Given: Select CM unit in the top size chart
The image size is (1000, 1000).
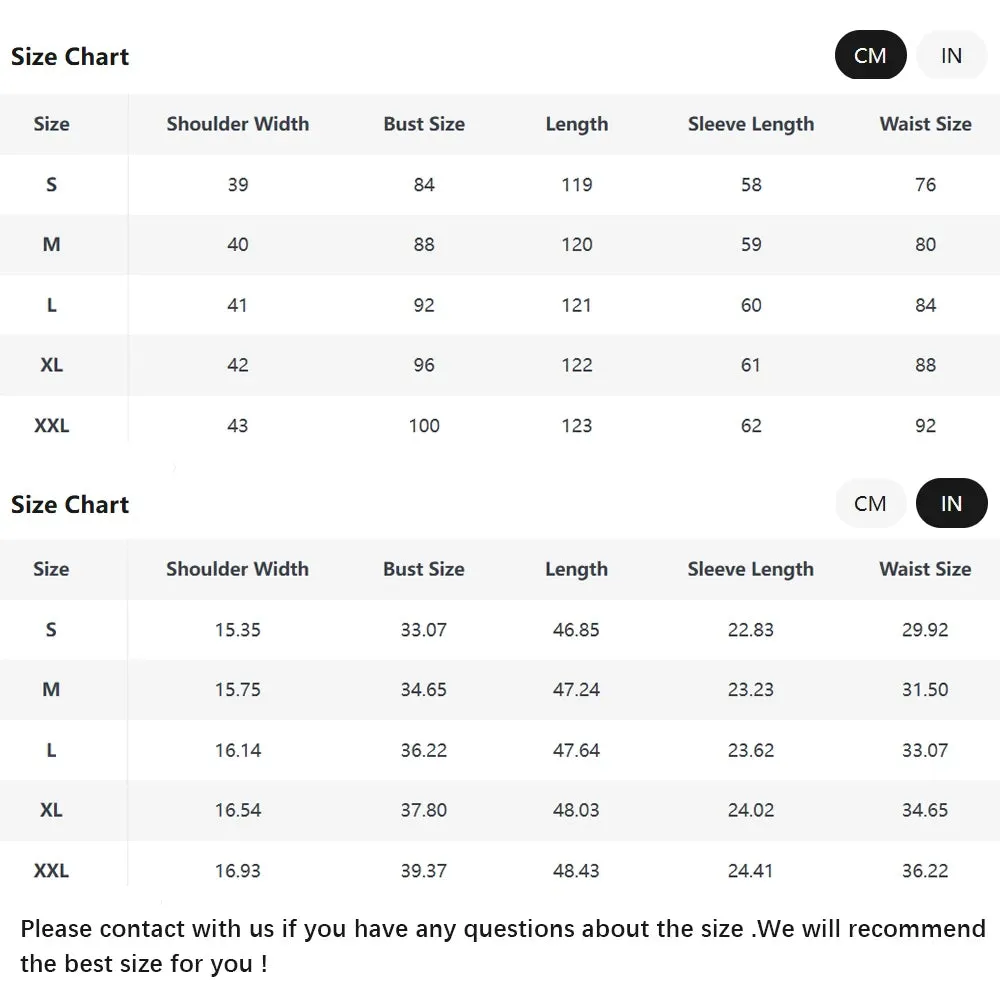Looking at the screenshot, I should [x=870, y=55].
